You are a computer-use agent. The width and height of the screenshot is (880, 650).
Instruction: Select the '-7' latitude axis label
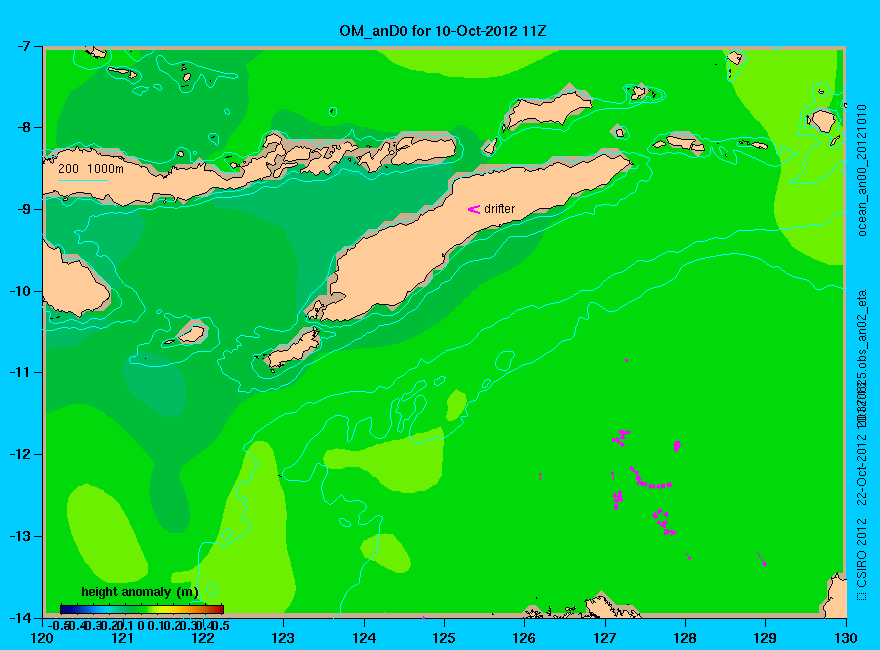click(x=24, y=46)
